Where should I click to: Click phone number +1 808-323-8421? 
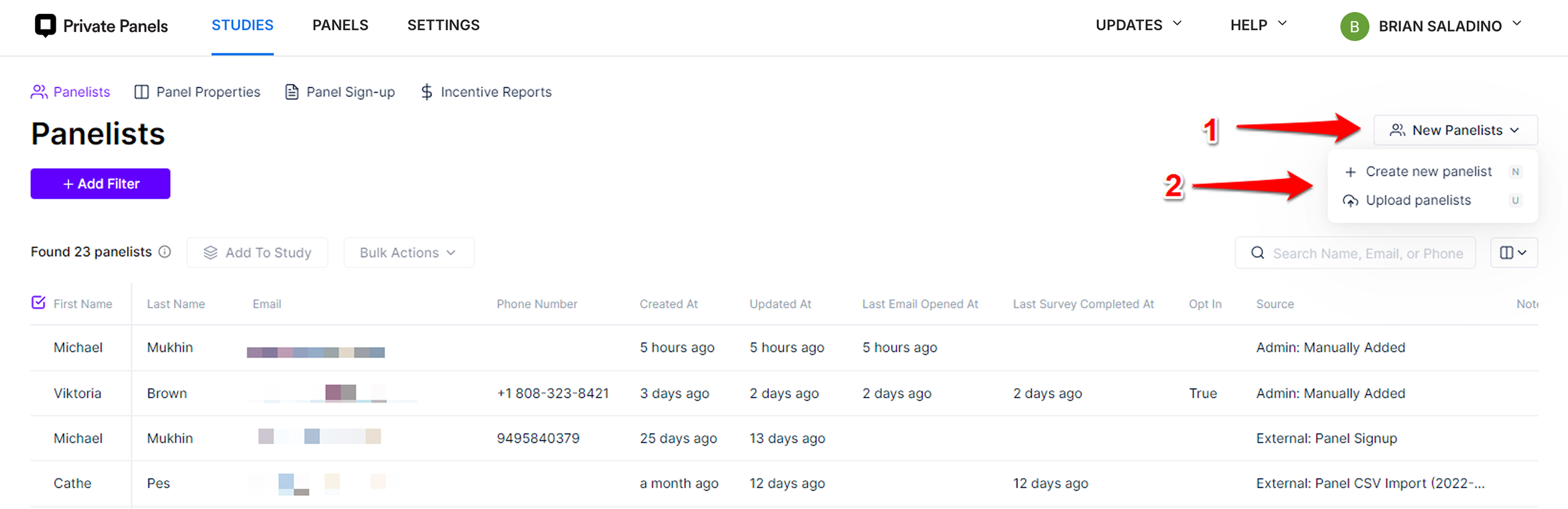click(553, 393)
